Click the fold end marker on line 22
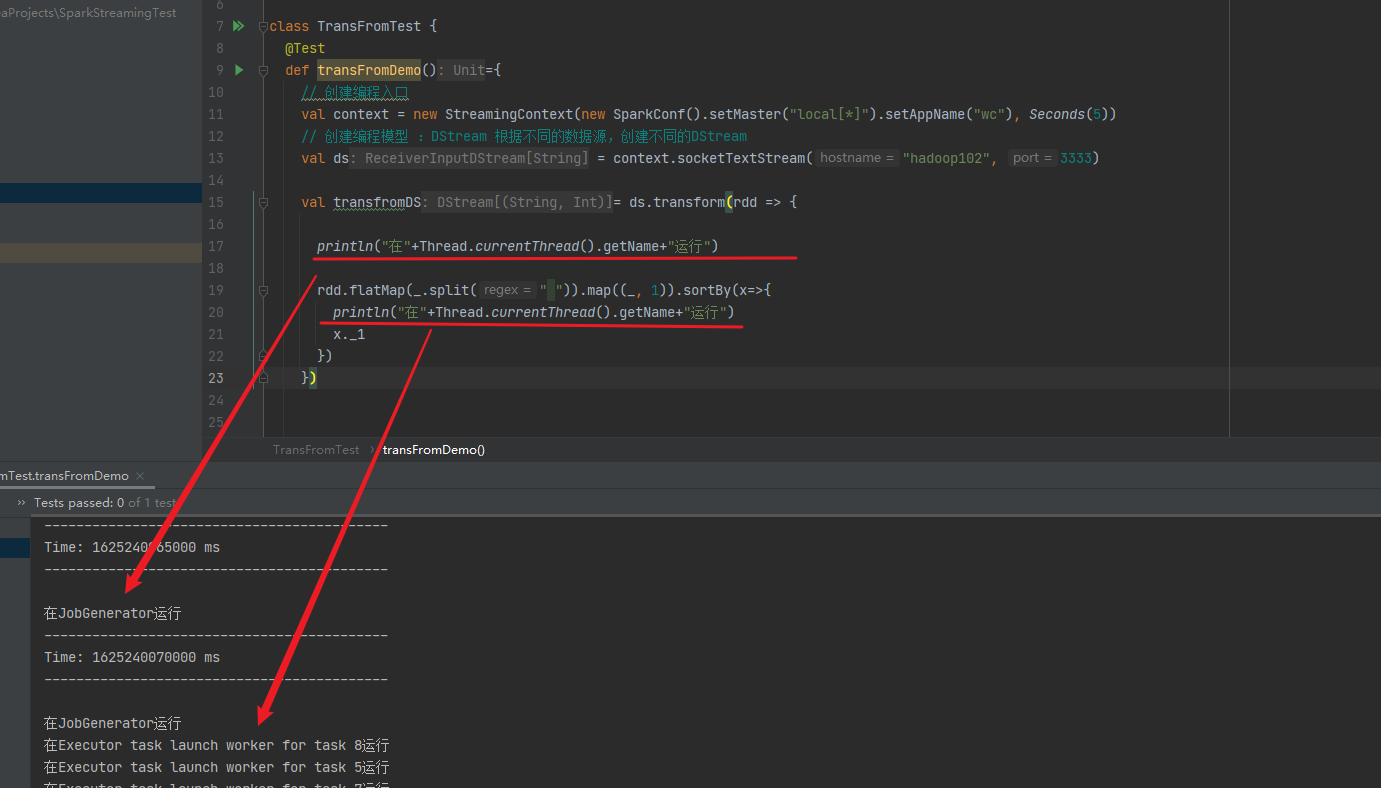Screen dimensions: 1381x788 pyautogui.click(x=263, y=356)
